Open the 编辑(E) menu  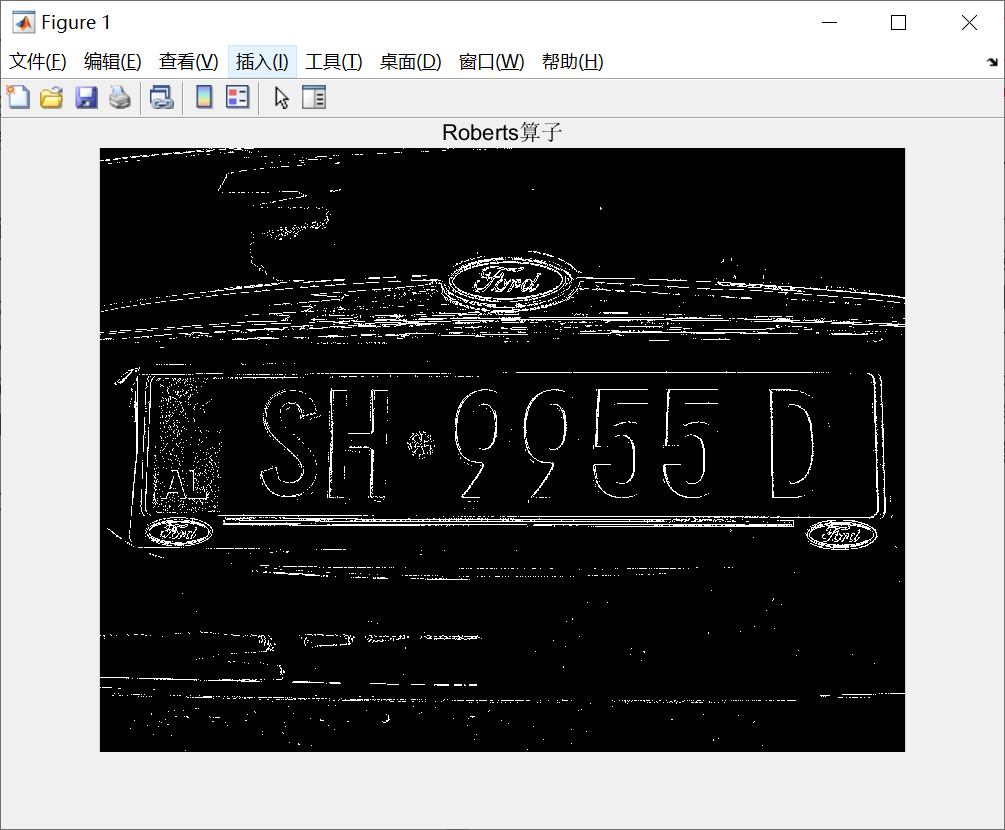click(112, 62)
